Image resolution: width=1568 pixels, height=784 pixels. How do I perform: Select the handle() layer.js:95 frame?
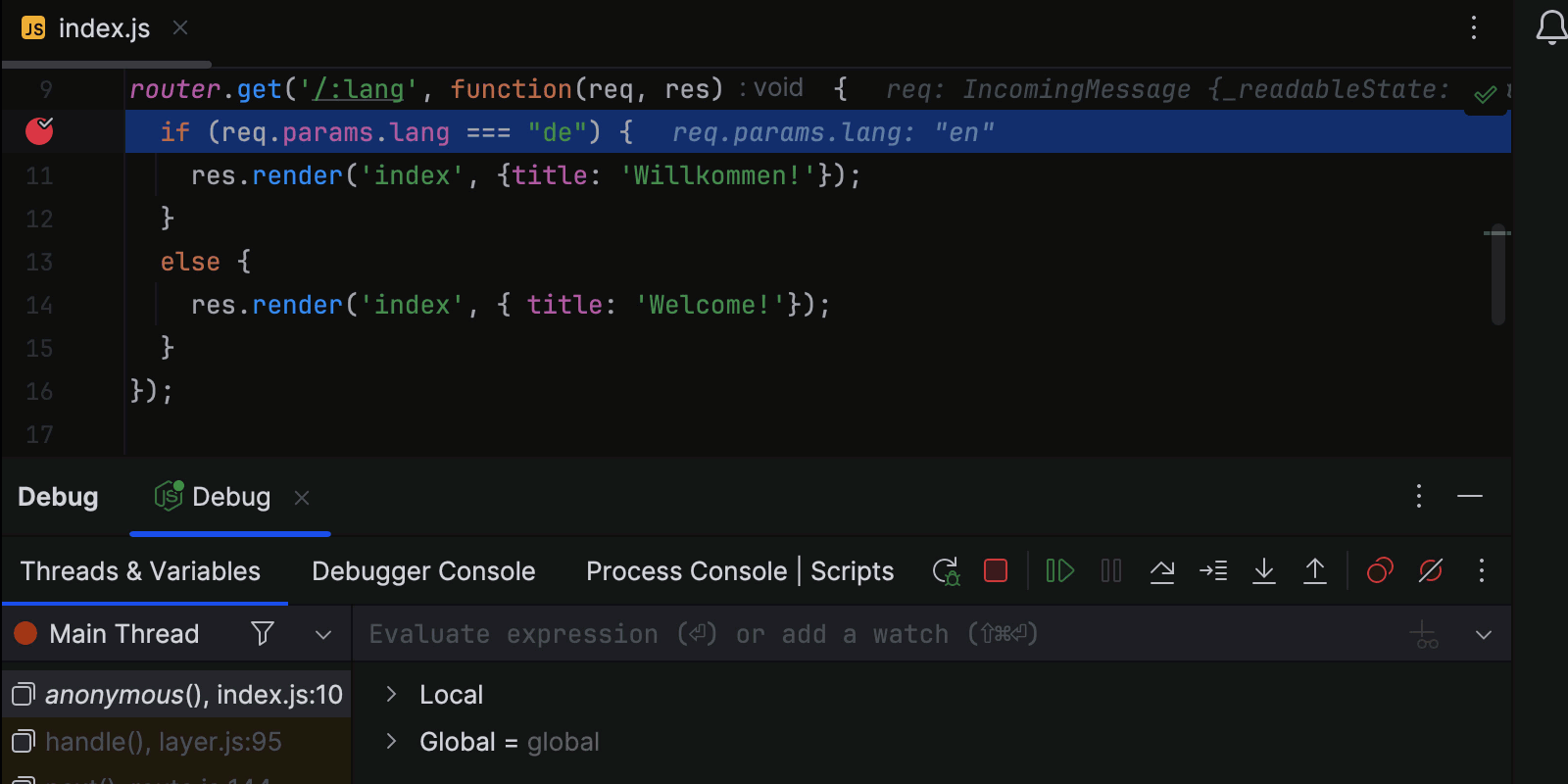176,742
